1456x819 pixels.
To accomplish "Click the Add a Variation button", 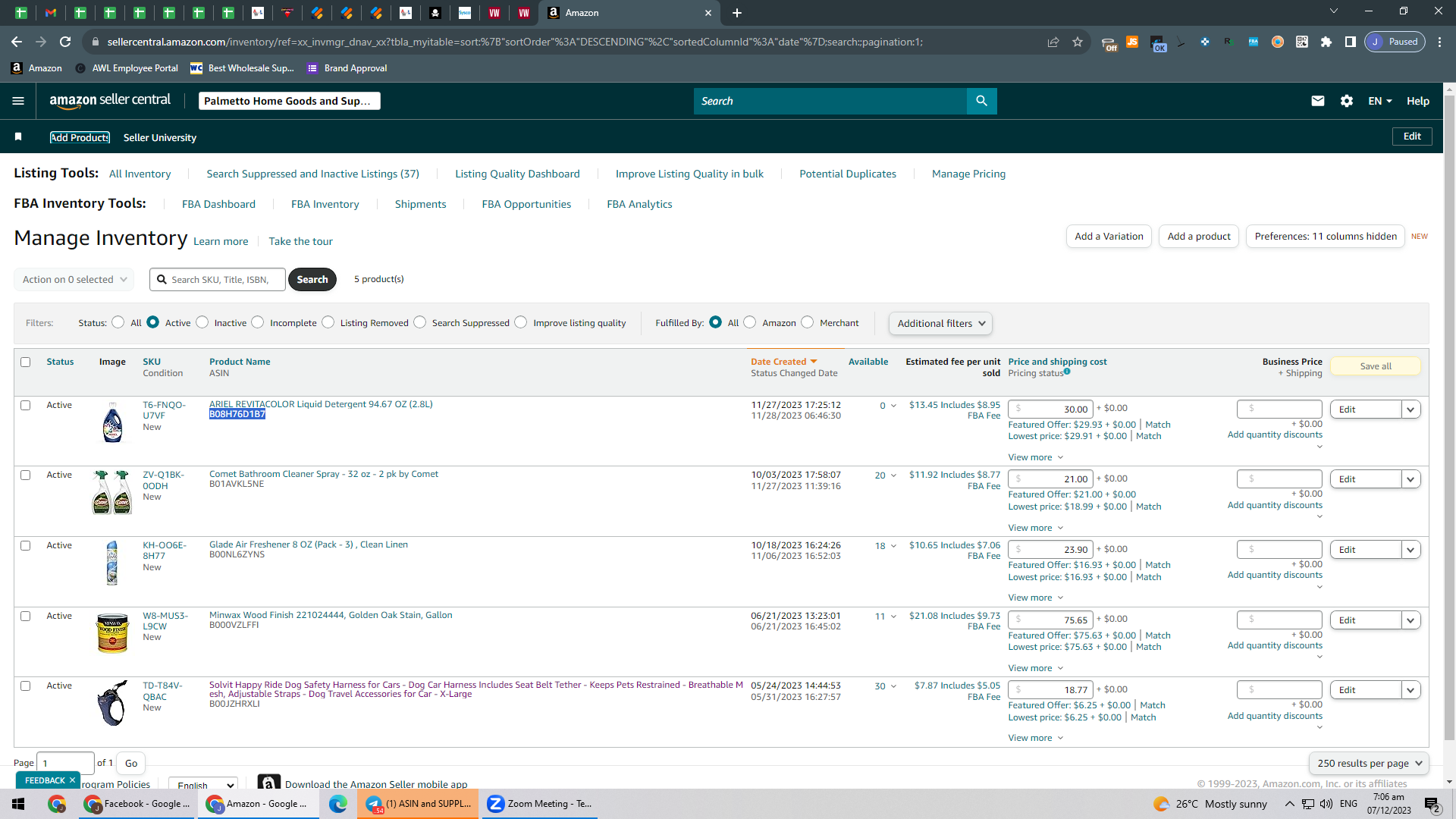I will (1109, 237).
